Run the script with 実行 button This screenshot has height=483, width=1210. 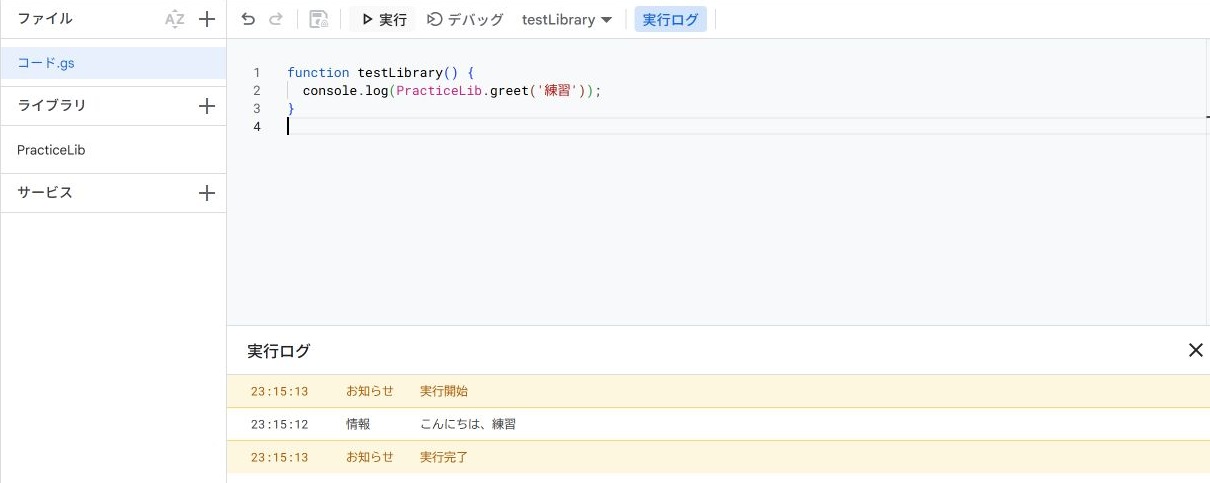point(383,19)
